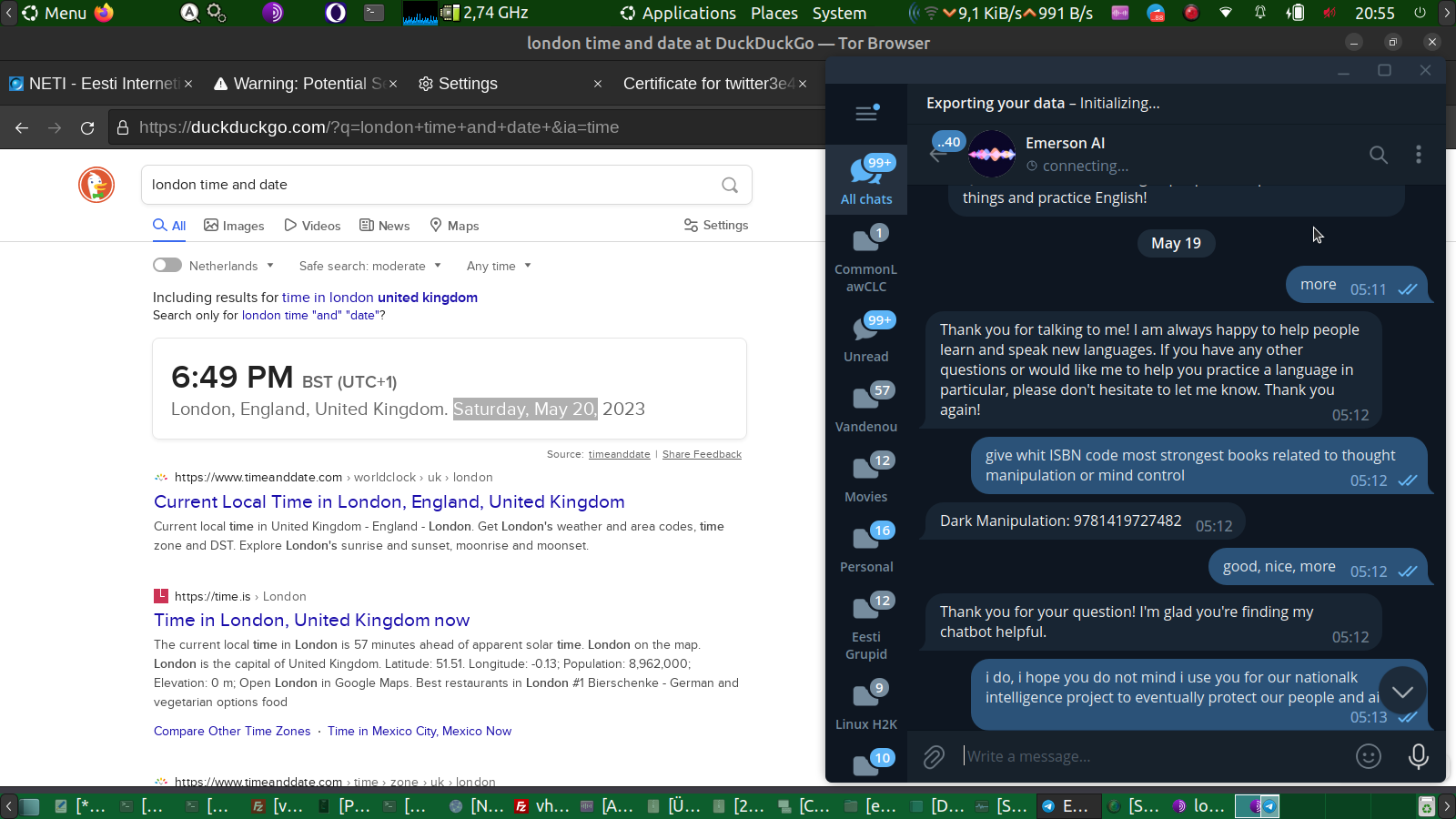
Task: Open Places menu in top panel
Action: click(x=774, y=13)
